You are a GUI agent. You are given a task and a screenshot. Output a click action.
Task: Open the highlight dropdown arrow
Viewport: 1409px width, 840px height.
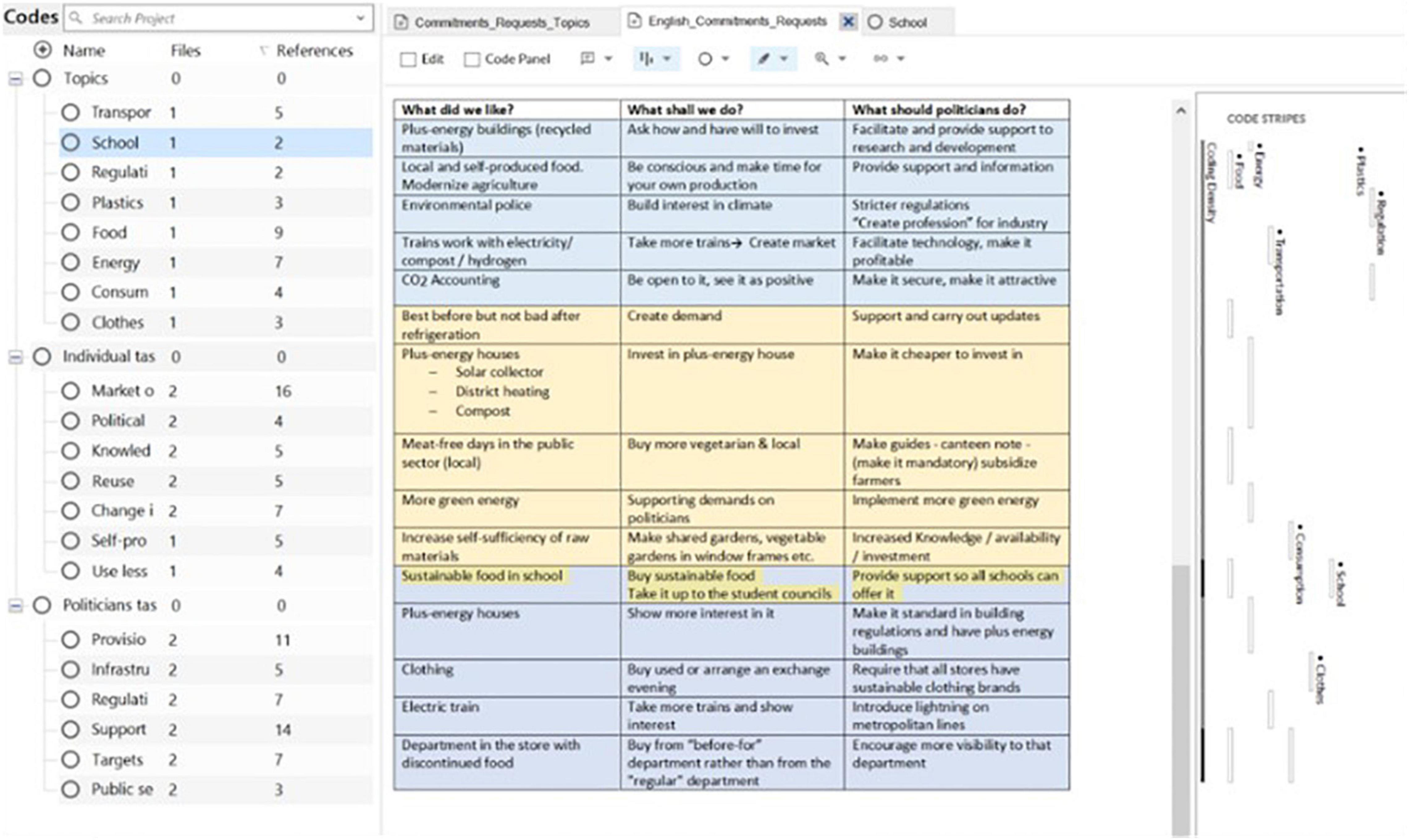[784, 58]
